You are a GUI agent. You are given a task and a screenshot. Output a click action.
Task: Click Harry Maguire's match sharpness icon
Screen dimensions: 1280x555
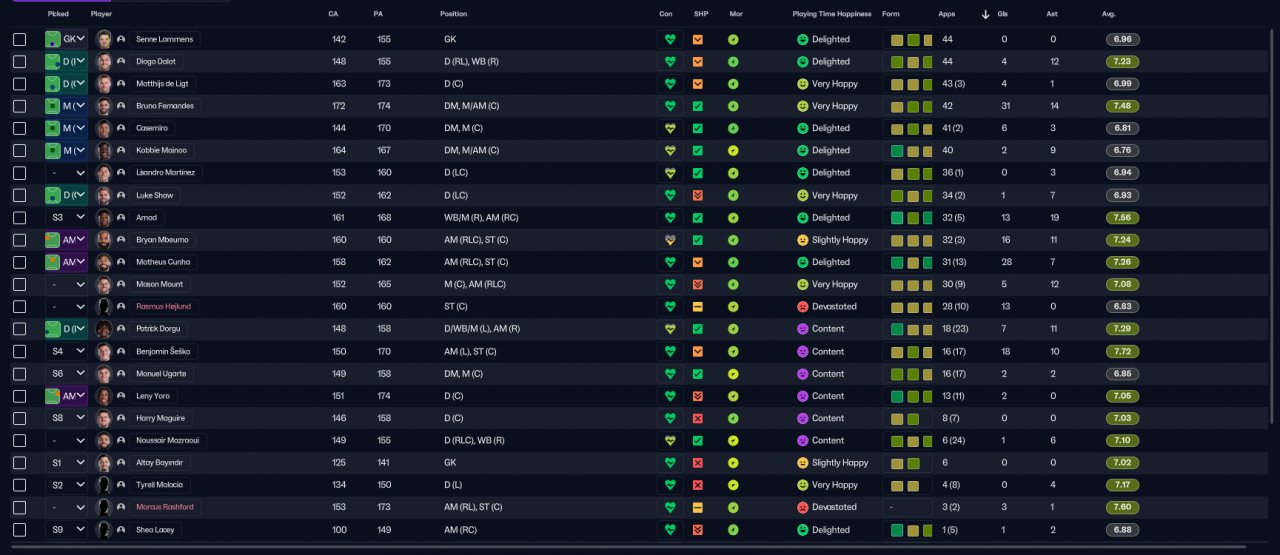click(698, 418)
